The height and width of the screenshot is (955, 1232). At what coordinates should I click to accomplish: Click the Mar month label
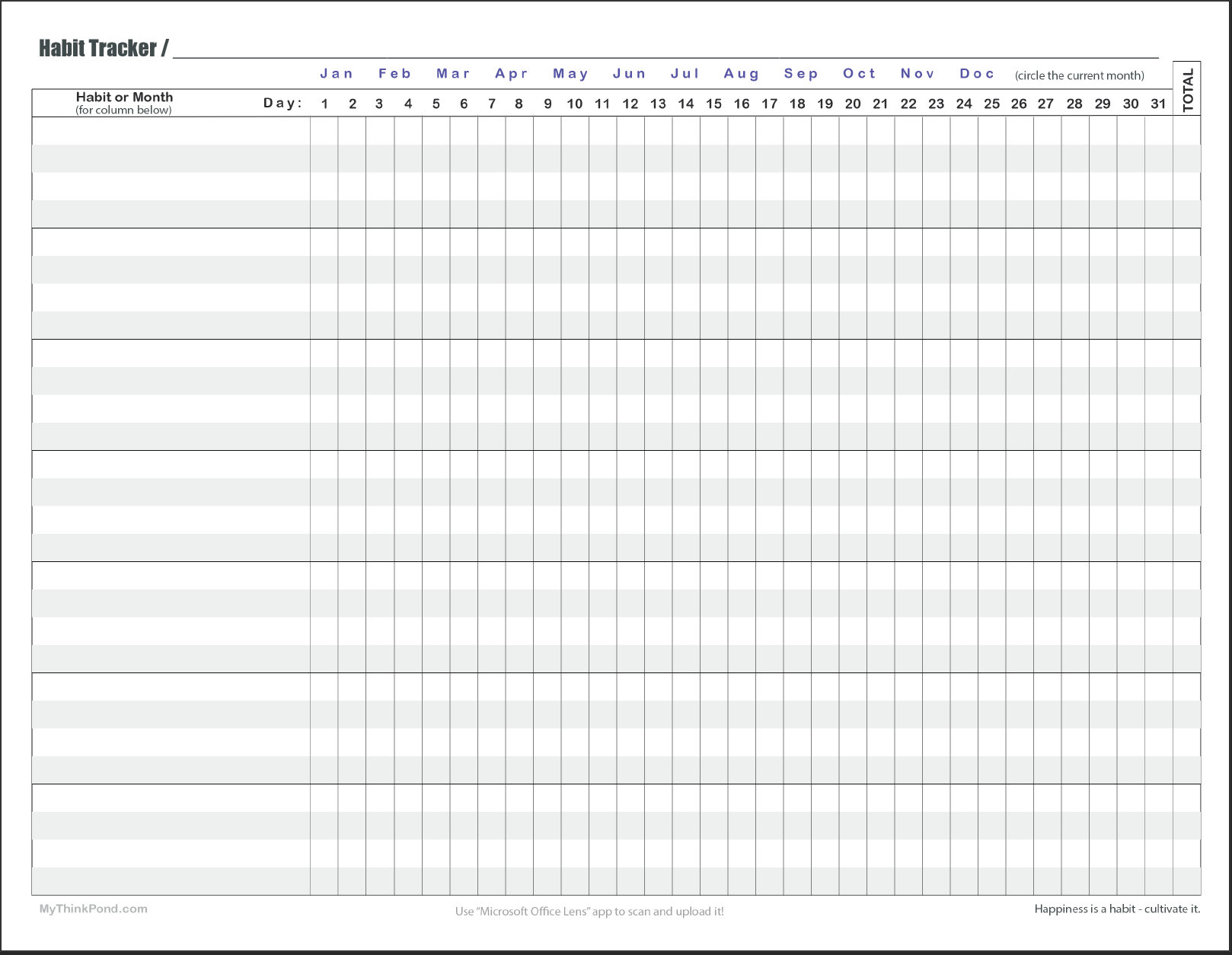point(453,74)
